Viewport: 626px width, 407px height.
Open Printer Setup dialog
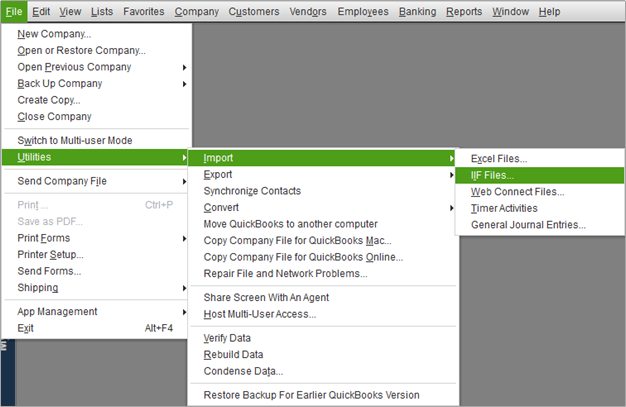[95, 255]
